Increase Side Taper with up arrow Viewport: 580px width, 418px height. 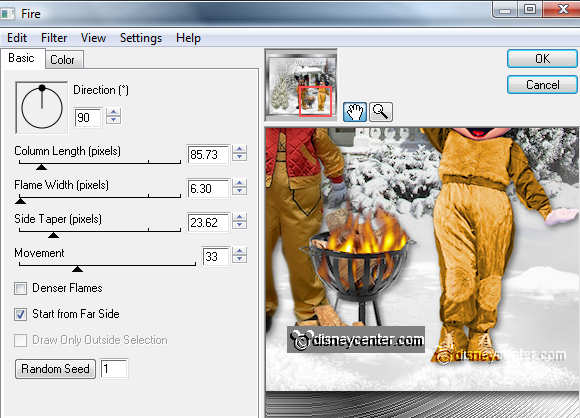(240, 217)
